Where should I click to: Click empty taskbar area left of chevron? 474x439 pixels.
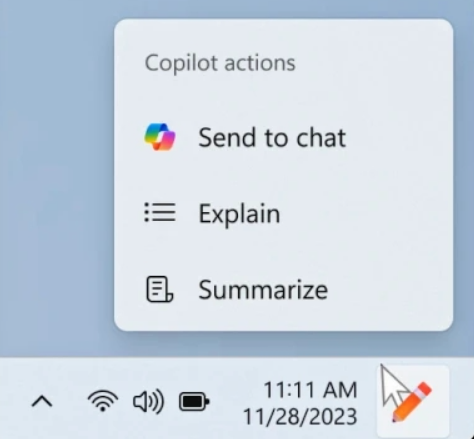[x=13, y=400]
